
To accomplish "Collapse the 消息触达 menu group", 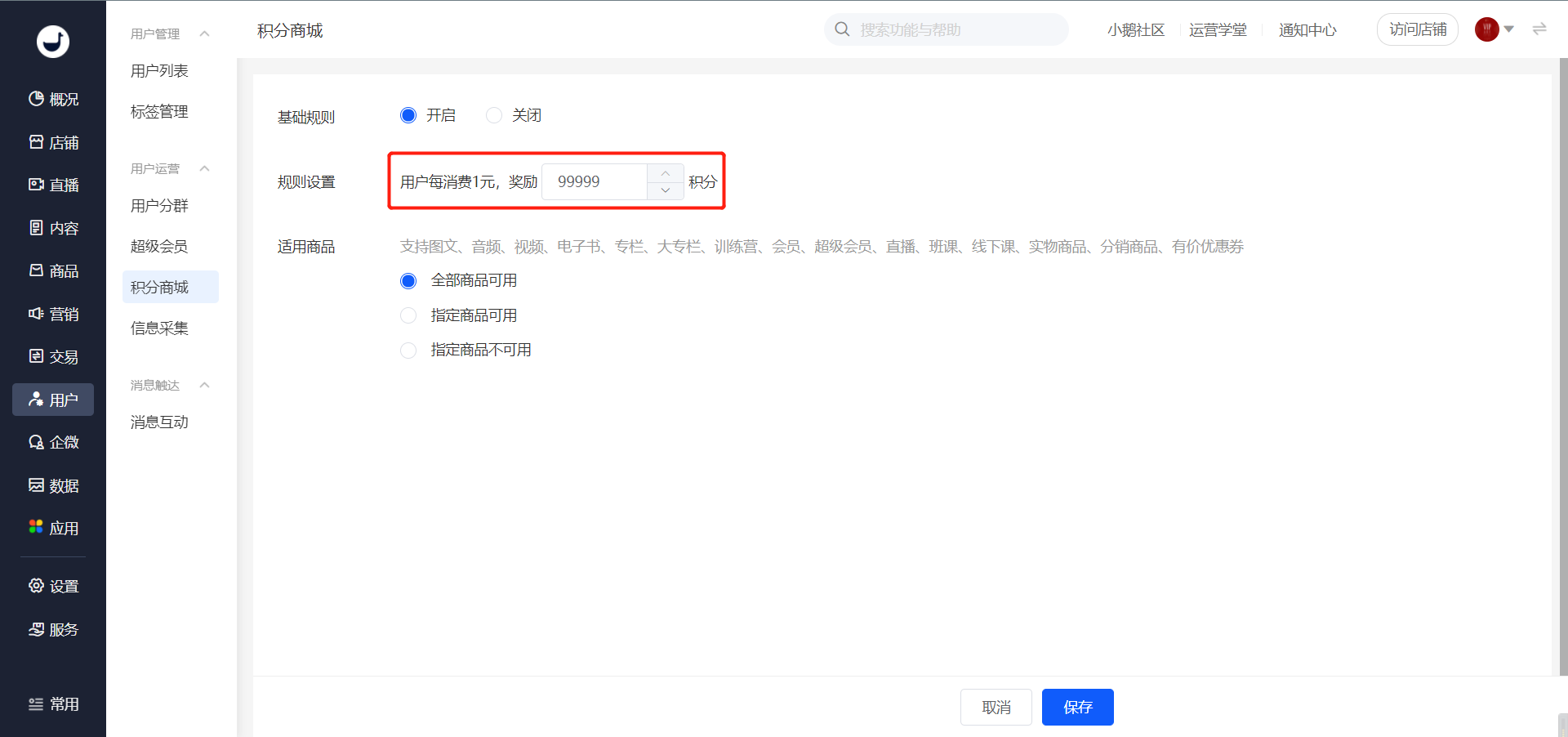I will tap(205, 385).
